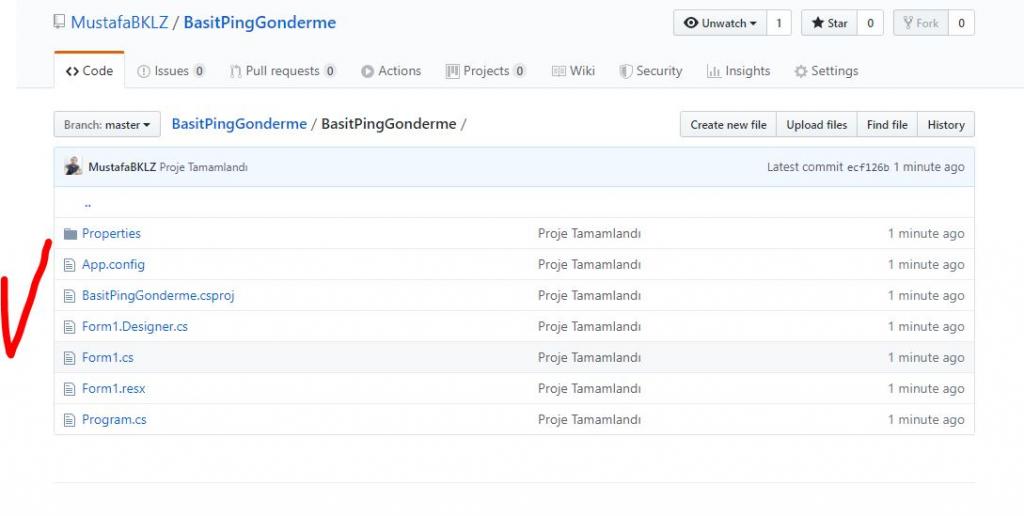Go up to parent directory (..)

pos(88,204)
